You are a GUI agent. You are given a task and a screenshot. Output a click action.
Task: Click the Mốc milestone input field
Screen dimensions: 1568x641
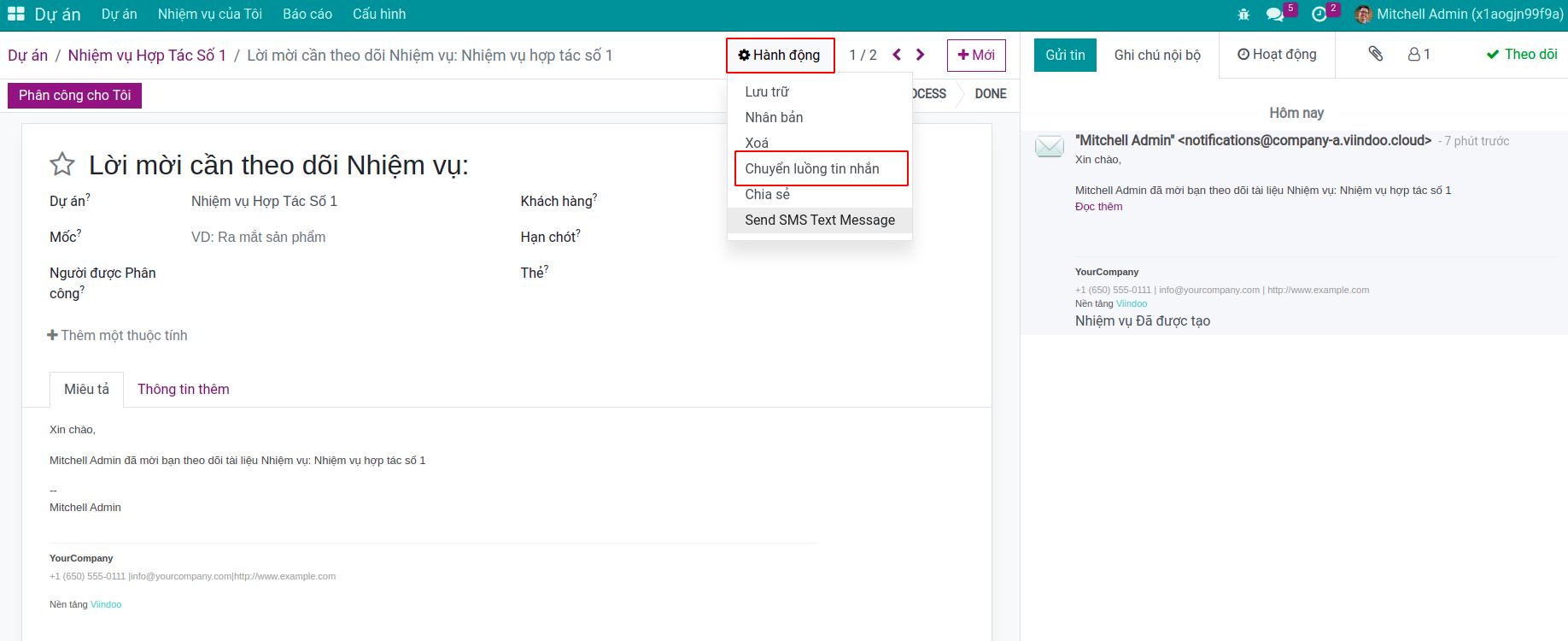pos(342,237)
